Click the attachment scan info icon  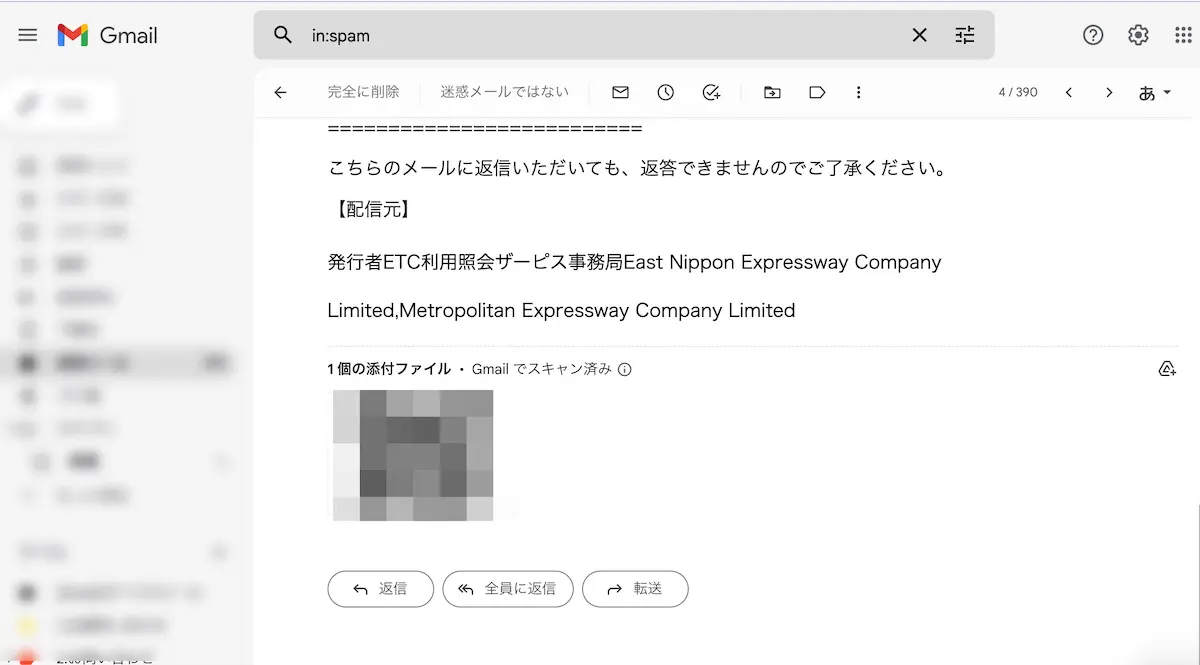[625, 369]
